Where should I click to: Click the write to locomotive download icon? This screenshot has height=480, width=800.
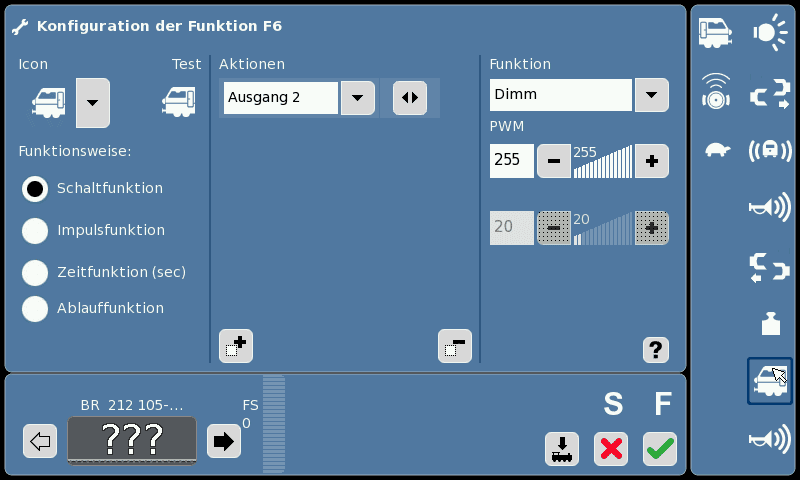tap(562, 449)
